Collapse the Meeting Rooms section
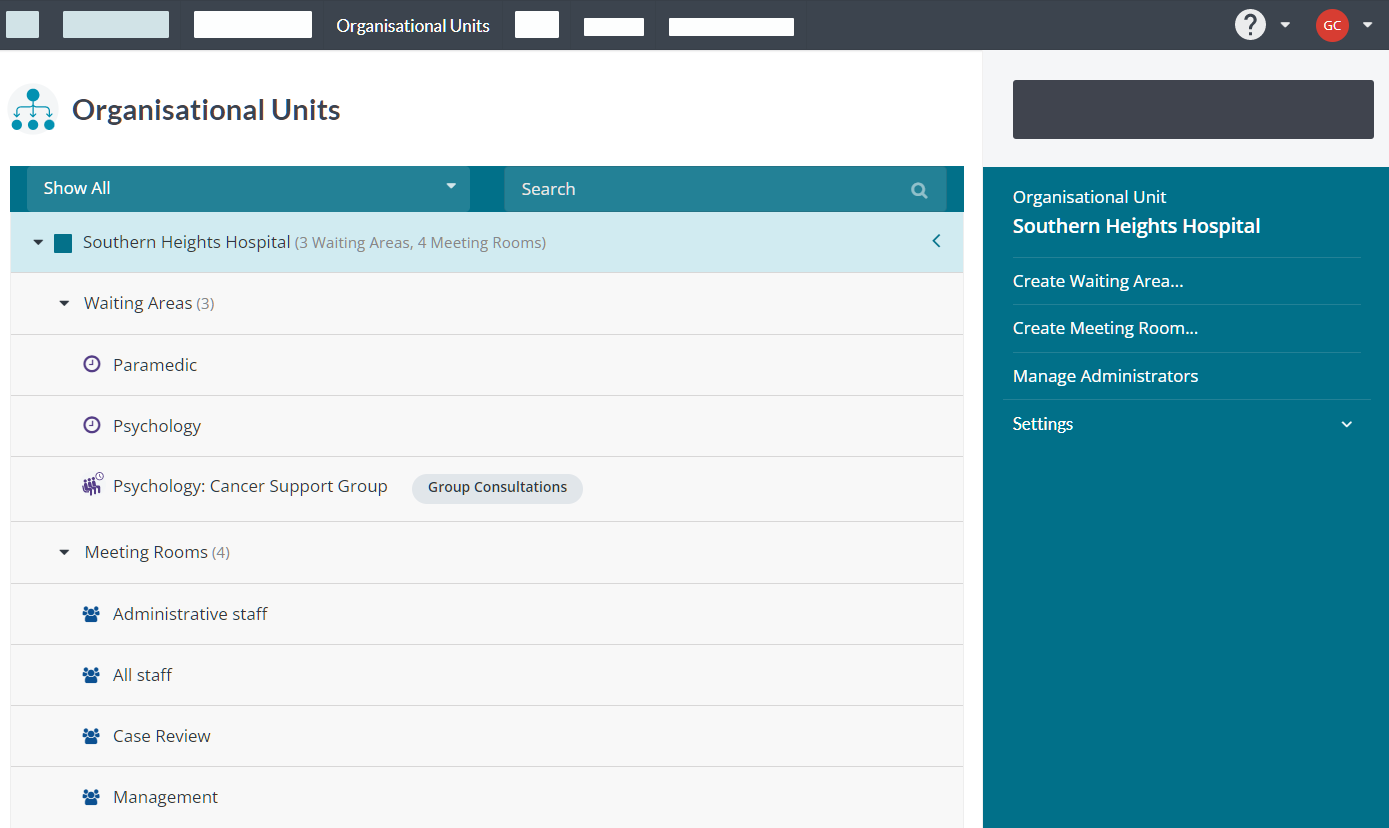The width and height of the screenshot is (1389, 828). (x=63, y=551)
